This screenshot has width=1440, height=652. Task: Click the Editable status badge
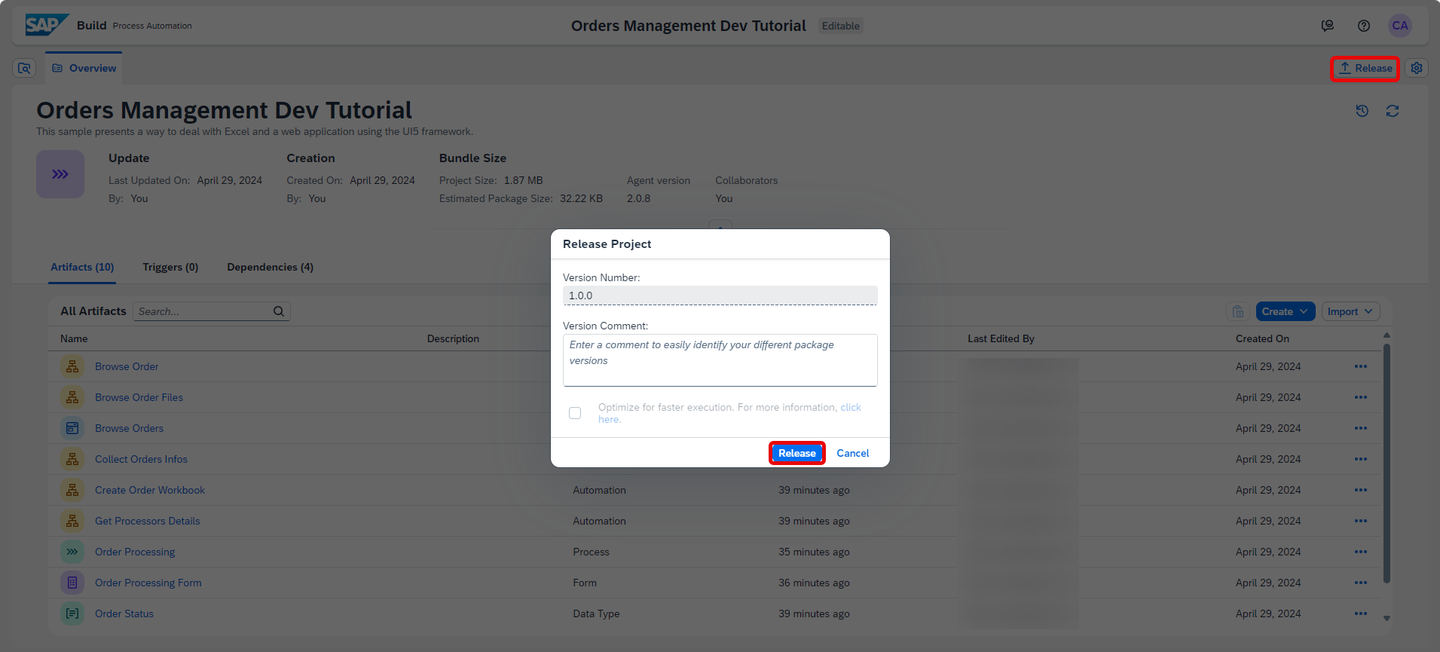[x=841, y=26]
